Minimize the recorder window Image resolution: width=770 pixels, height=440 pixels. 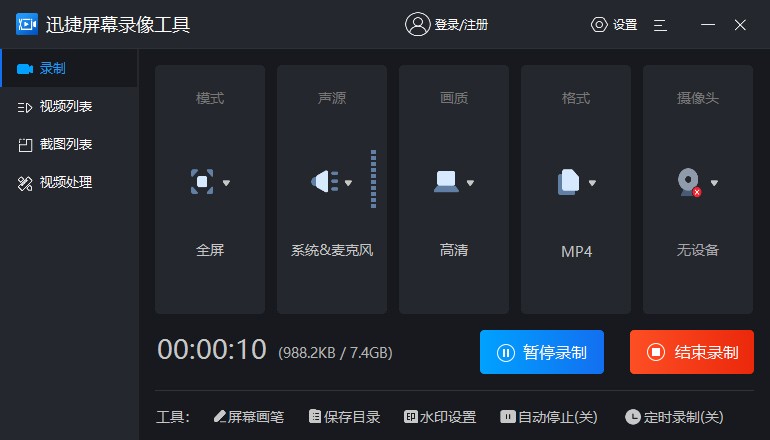708,25
